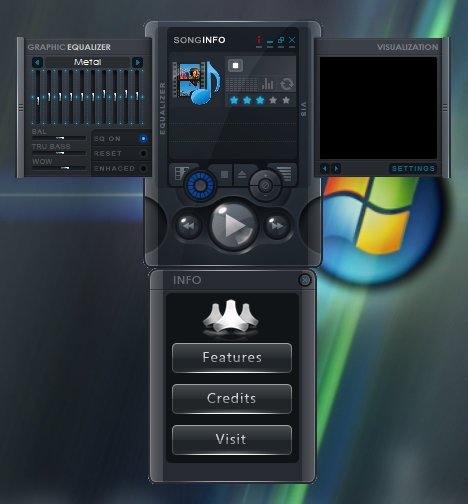This screenshot has width=468, height=504.
Task: Open the Credits button in Info panel
Action: [232, 398]
